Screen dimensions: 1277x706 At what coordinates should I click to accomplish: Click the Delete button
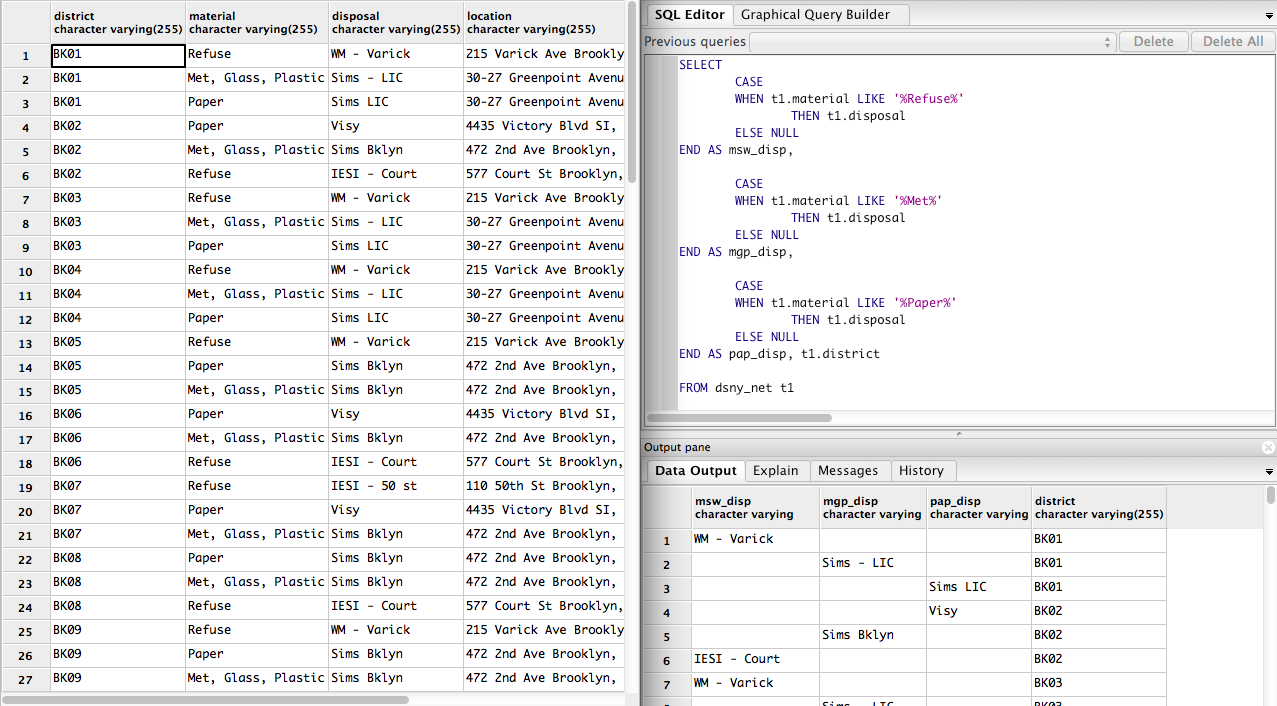point(1153,42)
